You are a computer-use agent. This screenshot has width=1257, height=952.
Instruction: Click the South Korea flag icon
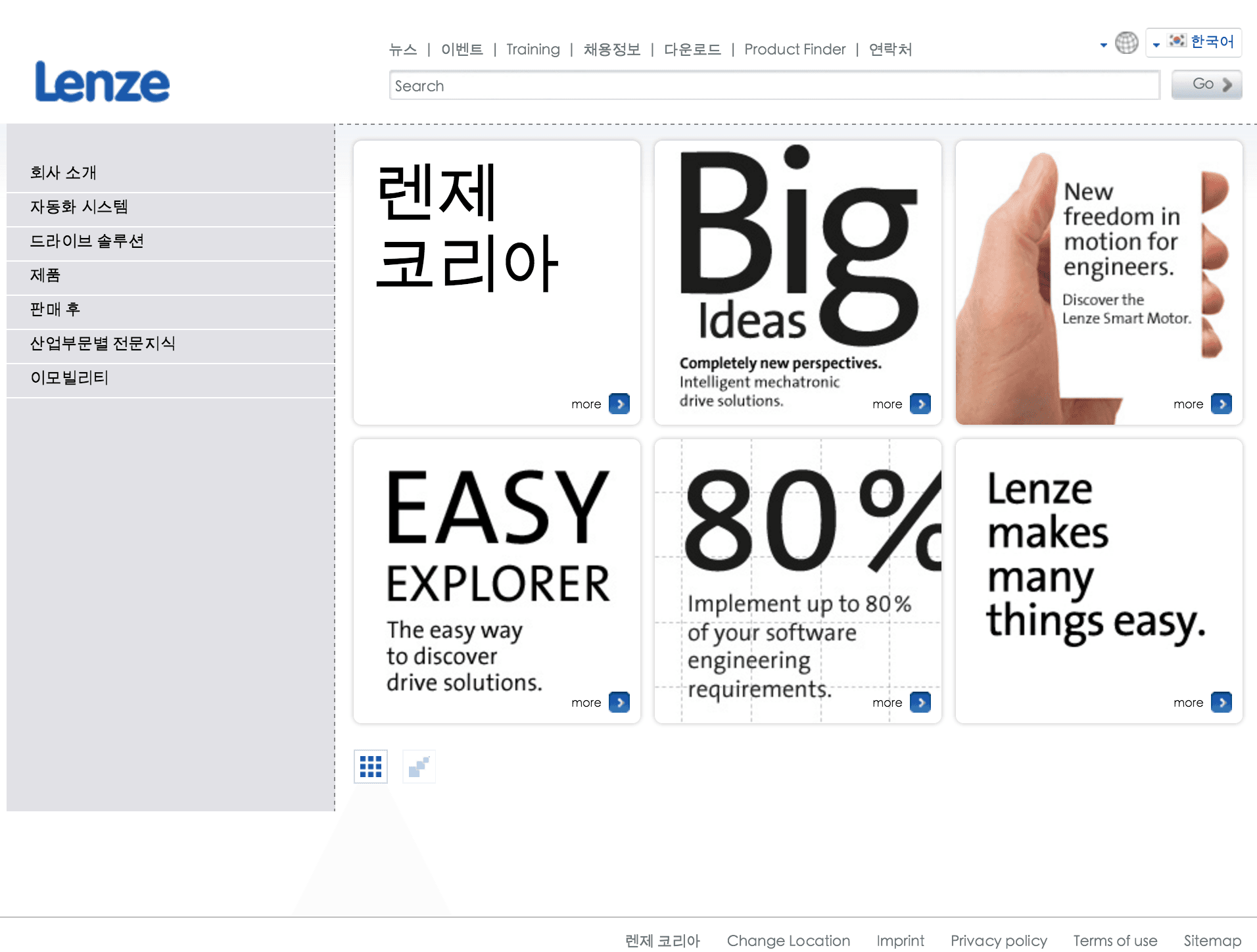point(1176,41)
